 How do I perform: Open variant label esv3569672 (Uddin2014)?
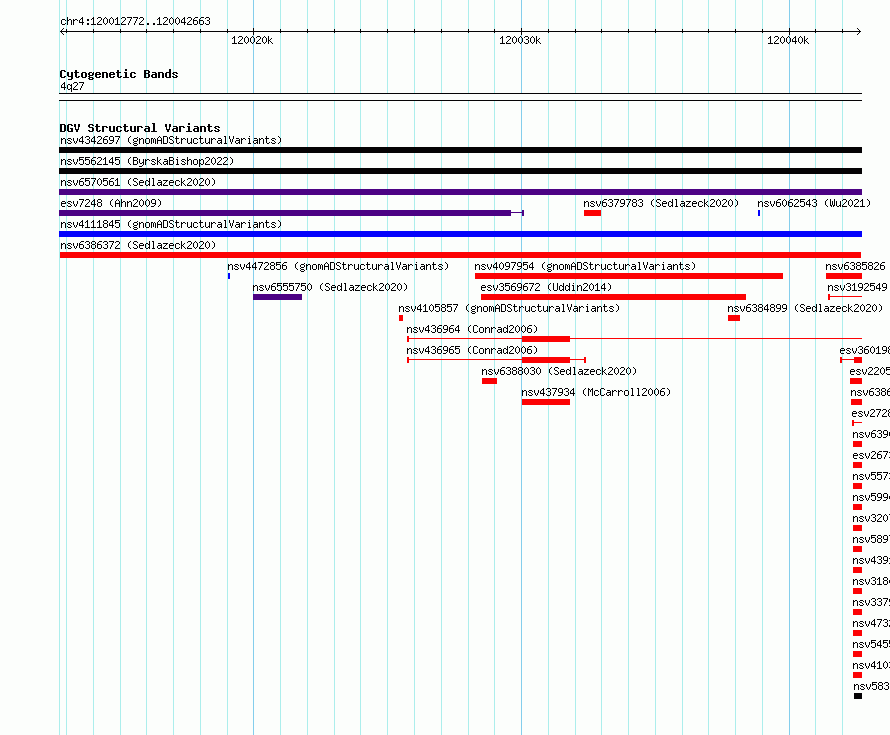(546, 287)
